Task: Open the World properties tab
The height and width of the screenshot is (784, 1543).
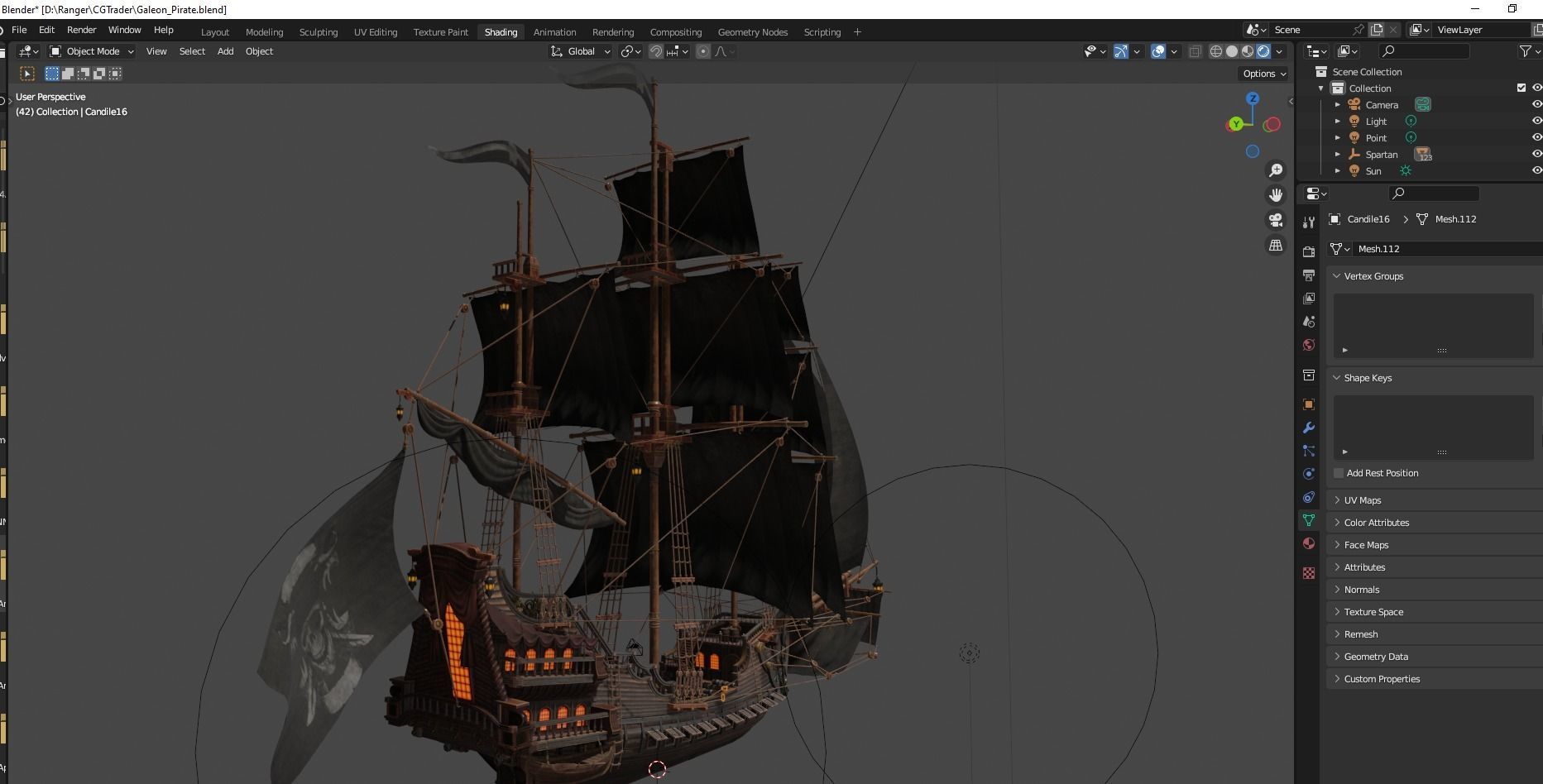Action: click(1309, 345)
